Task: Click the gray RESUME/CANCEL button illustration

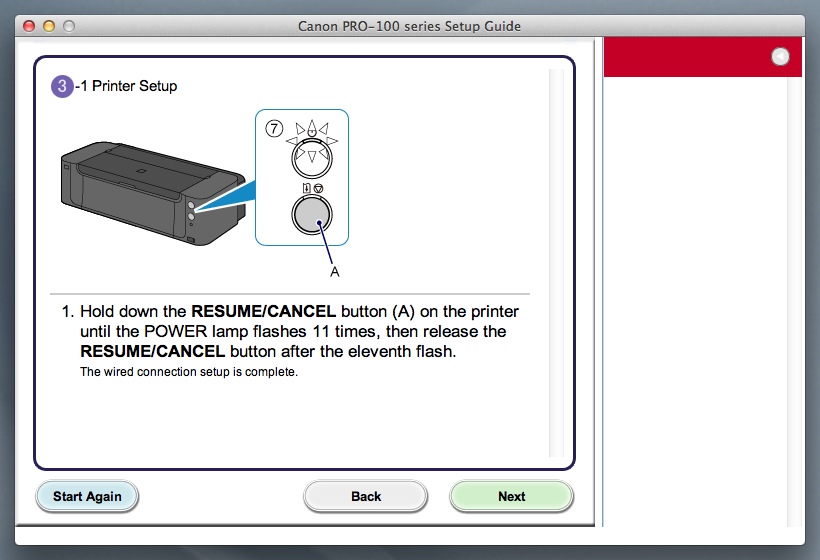Action: point(312,214)
